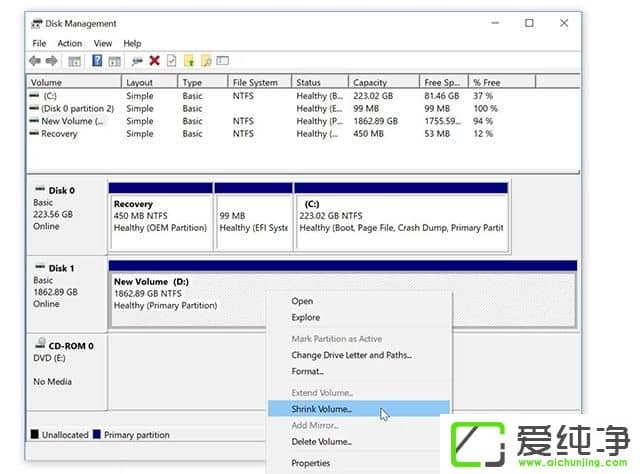Image resolution: width=640 pixels, height=474 pixels.
Task: Click the Explore folder search toolbar icon
Action: [x=206, y=61]
